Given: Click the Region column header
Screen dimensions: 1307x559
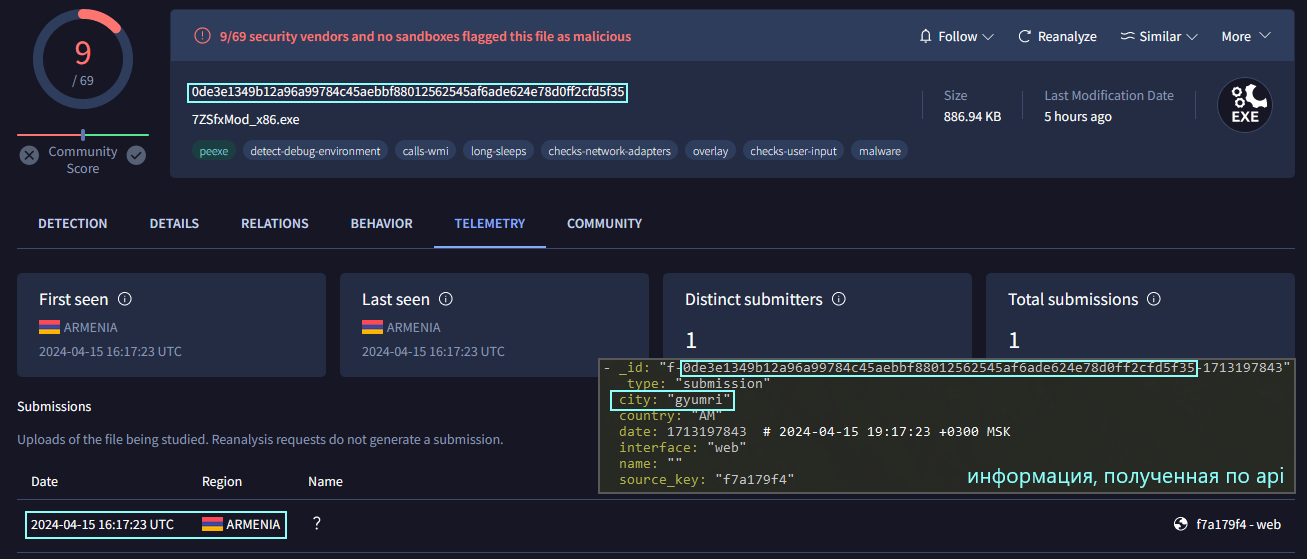Looking at the screenshot, I should (x=222, y=481).
